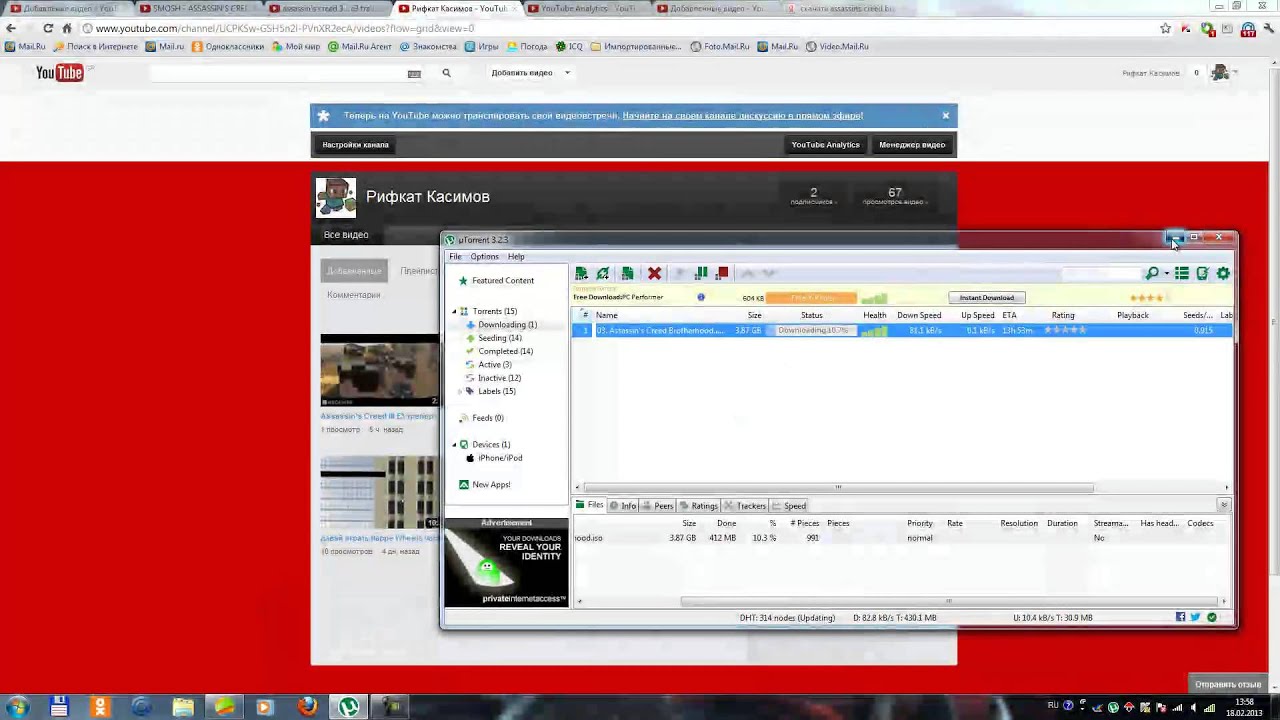Click the info icon beside PC Performer

701,297
